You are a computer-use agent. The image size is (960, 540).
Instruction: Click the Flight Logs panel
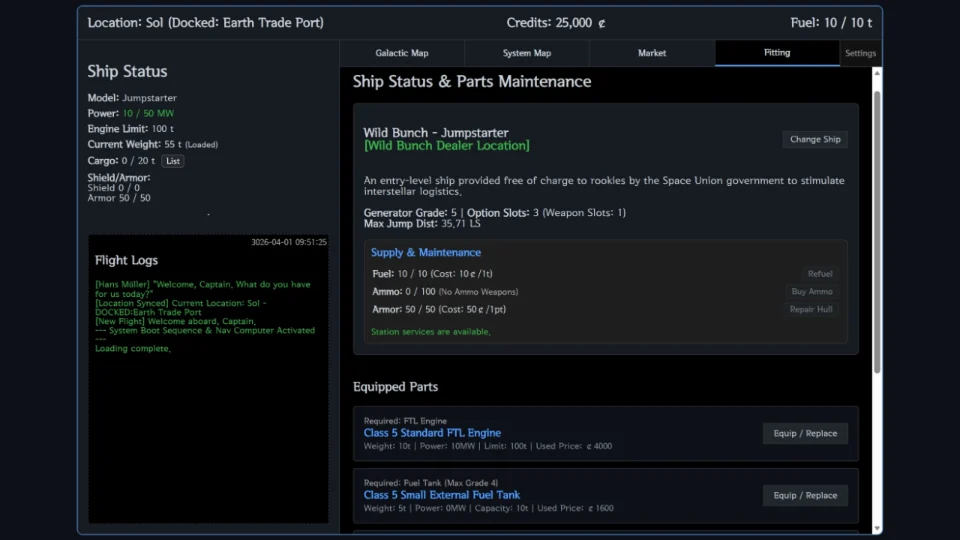pyautogui.click(x=208, y=380)
